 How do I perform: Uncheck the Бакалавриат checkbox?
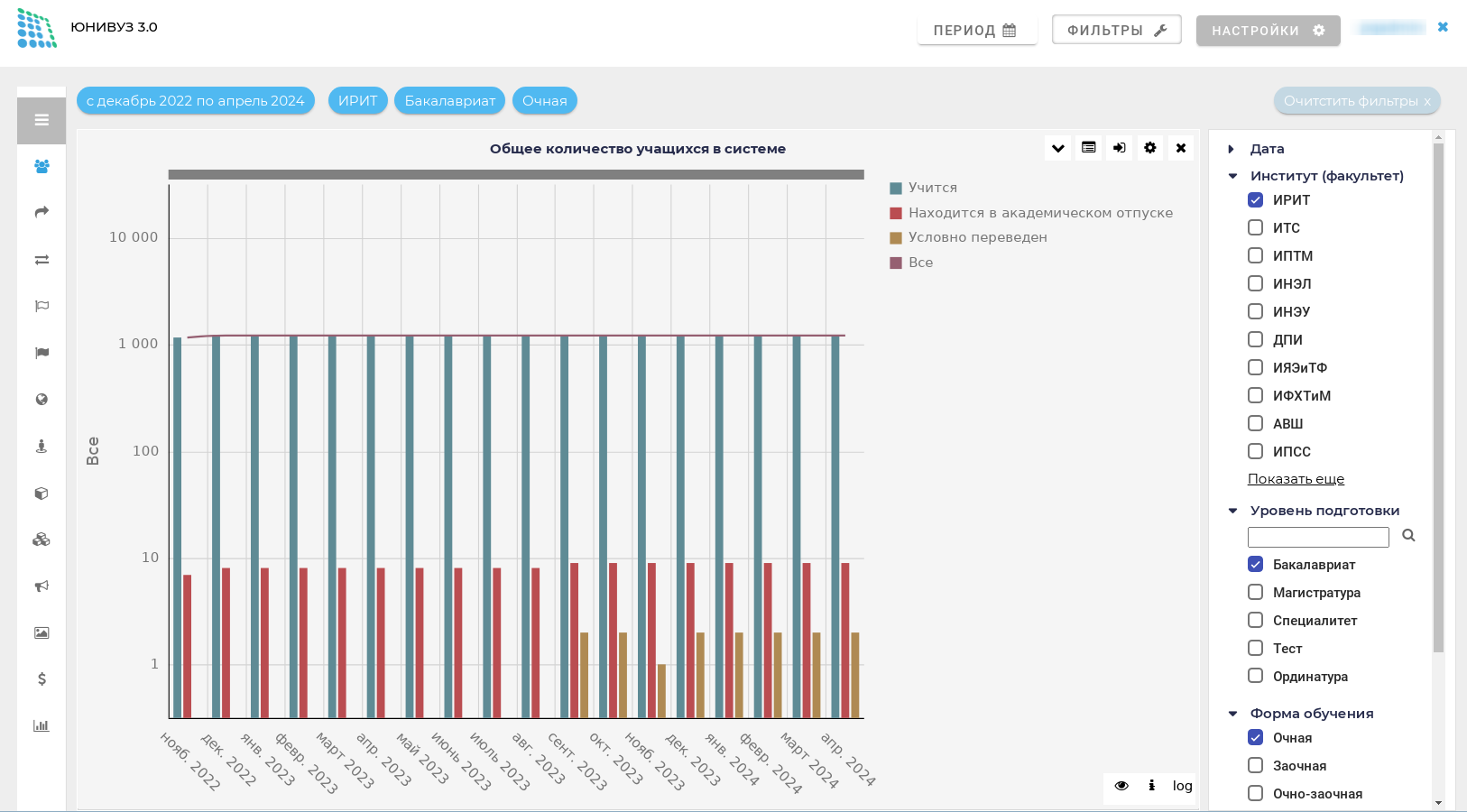coord(1255,565)
